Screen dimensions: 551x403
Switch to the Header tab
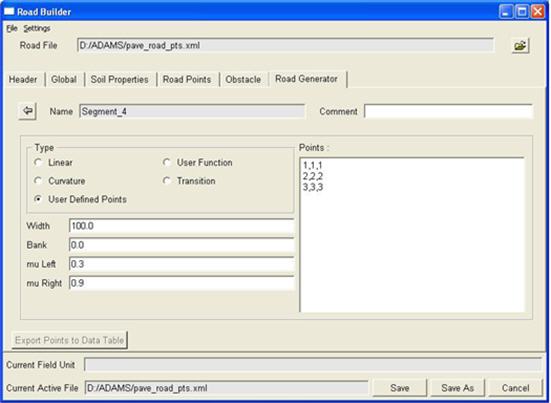23,79
